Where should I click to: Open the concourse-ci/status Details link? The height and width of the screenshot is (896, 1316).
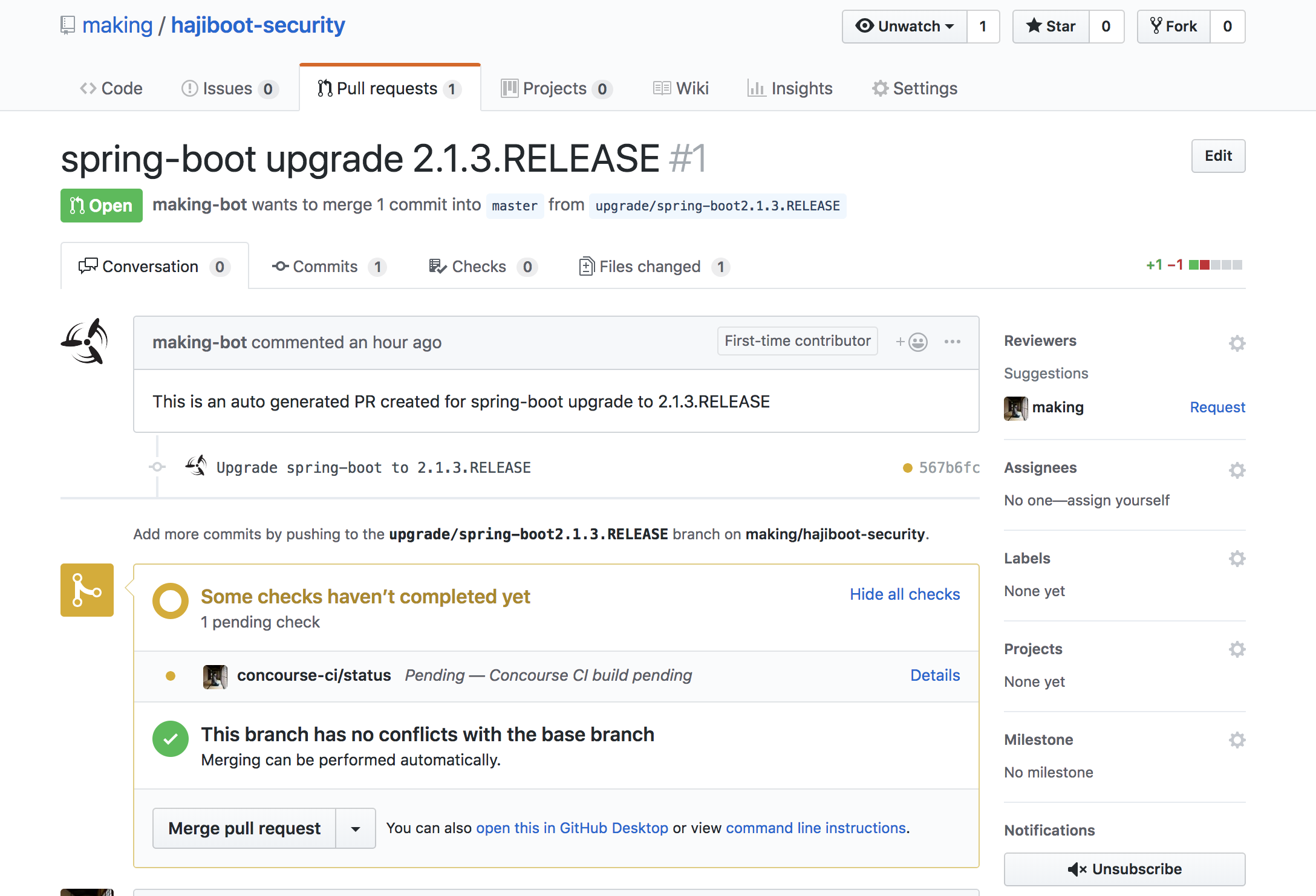pyautogui.click(x=935, y=675)
